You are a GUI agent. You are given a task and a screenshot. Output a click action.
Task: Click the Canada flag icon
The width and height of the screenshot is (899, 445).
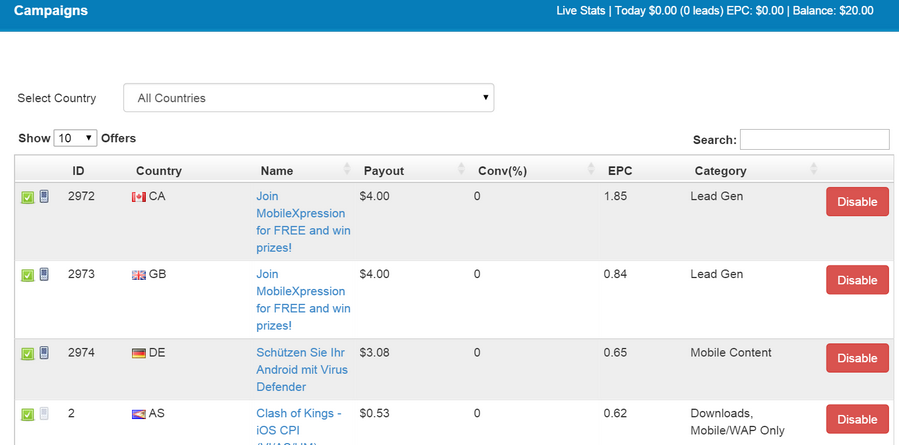[139, 197]
